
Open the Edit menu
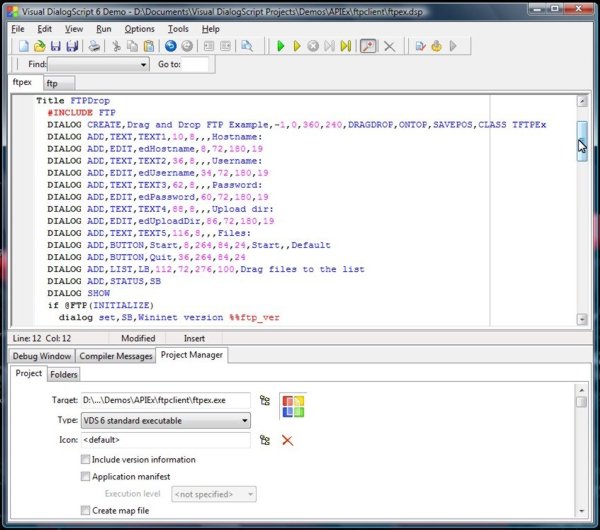click(44, 29)
